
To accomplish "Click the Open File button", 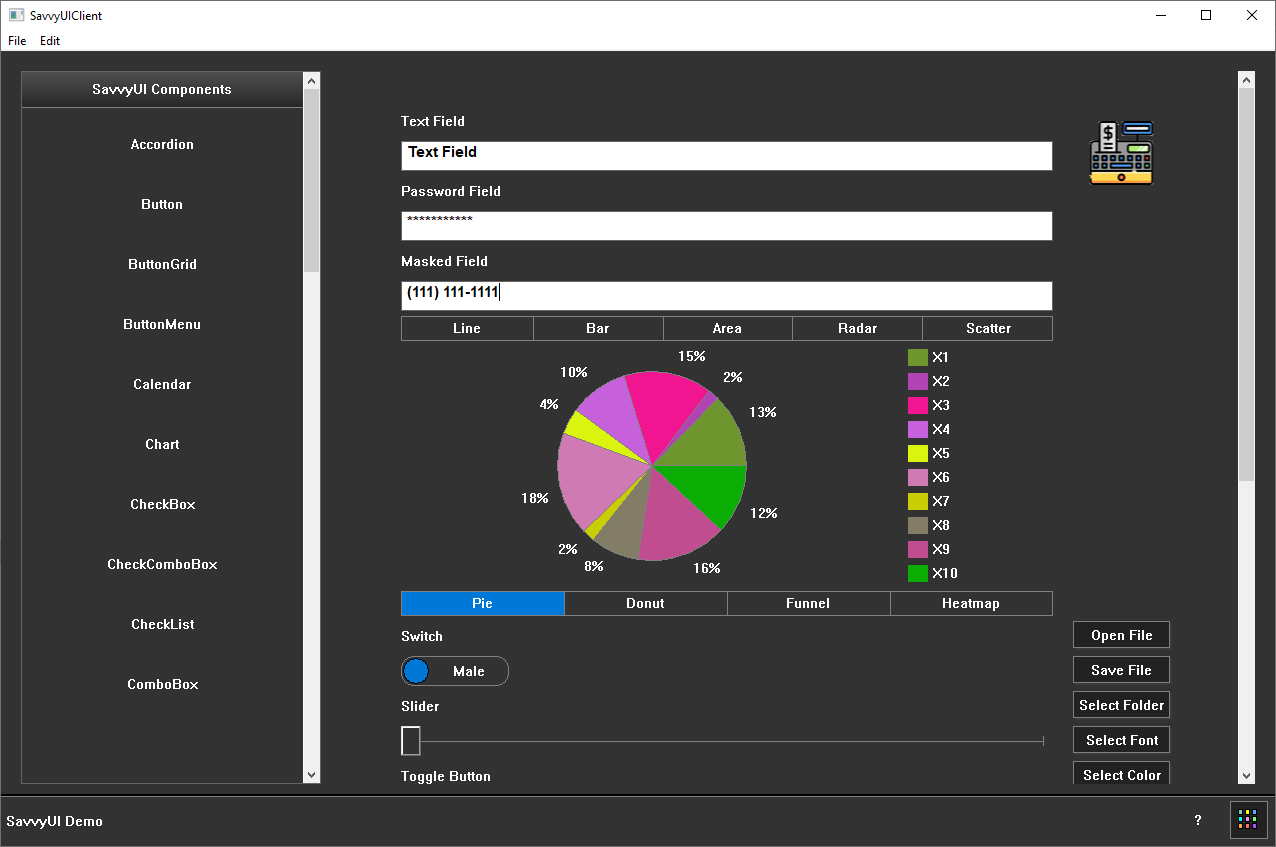I will [1121, 635].
